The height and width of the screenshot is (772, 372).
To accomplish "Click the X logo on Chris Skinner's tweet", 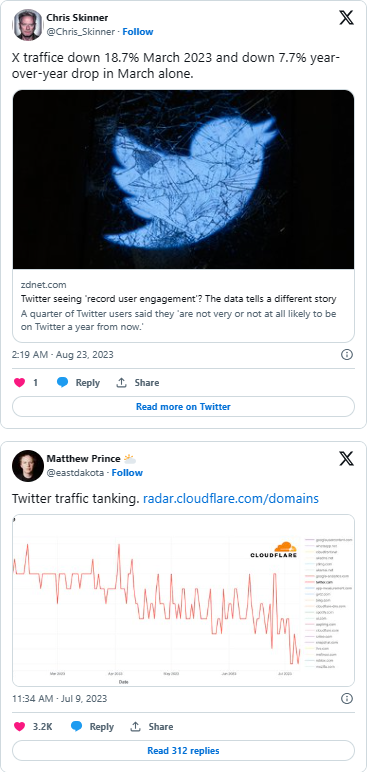I will pyautogui.click(x=346, y=18).
